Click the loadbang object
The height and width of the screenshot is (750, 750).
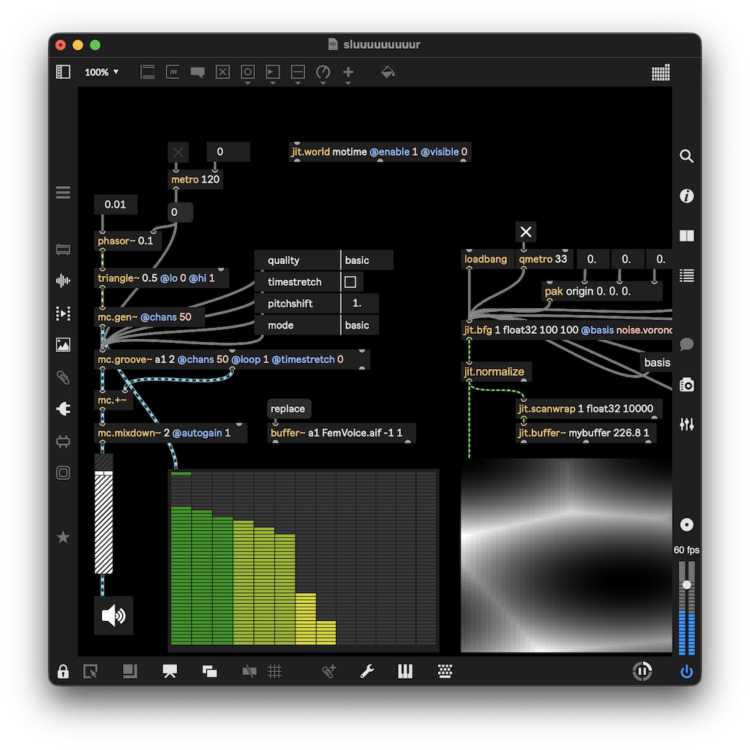tap(486, 259)
